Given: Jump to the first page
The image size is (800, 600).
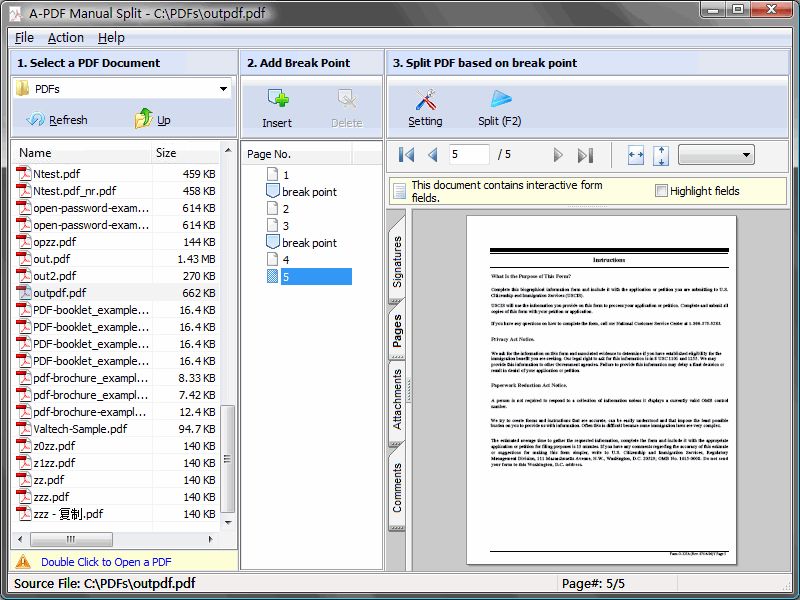Looking at the screenshot, I should coord(406,155).
